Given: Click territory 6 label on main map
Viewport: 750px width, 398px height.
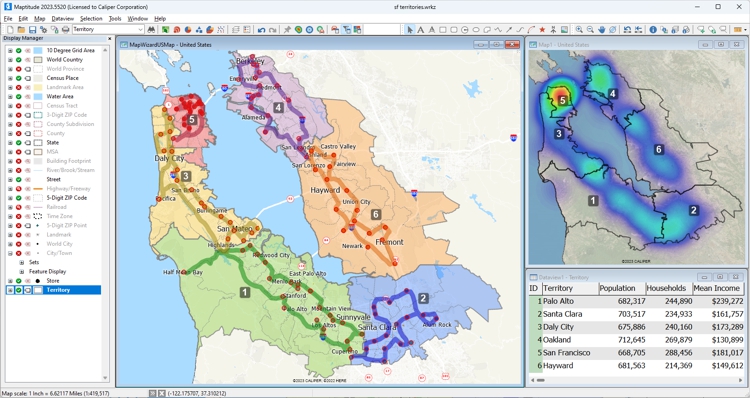Looking at the screenshot, I should pyautogui.click(x=376, y=214).
